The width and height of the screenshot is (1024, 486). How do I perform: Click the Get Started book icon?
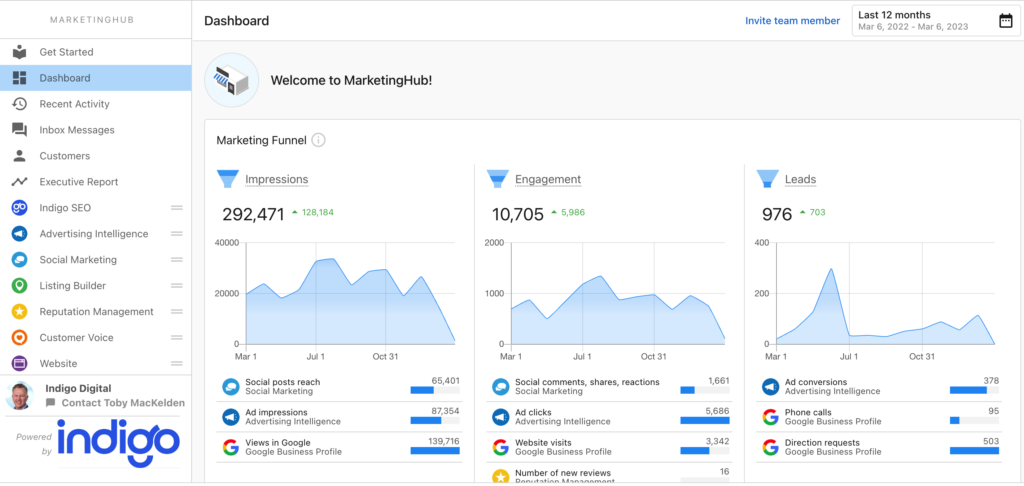[20, 52]
